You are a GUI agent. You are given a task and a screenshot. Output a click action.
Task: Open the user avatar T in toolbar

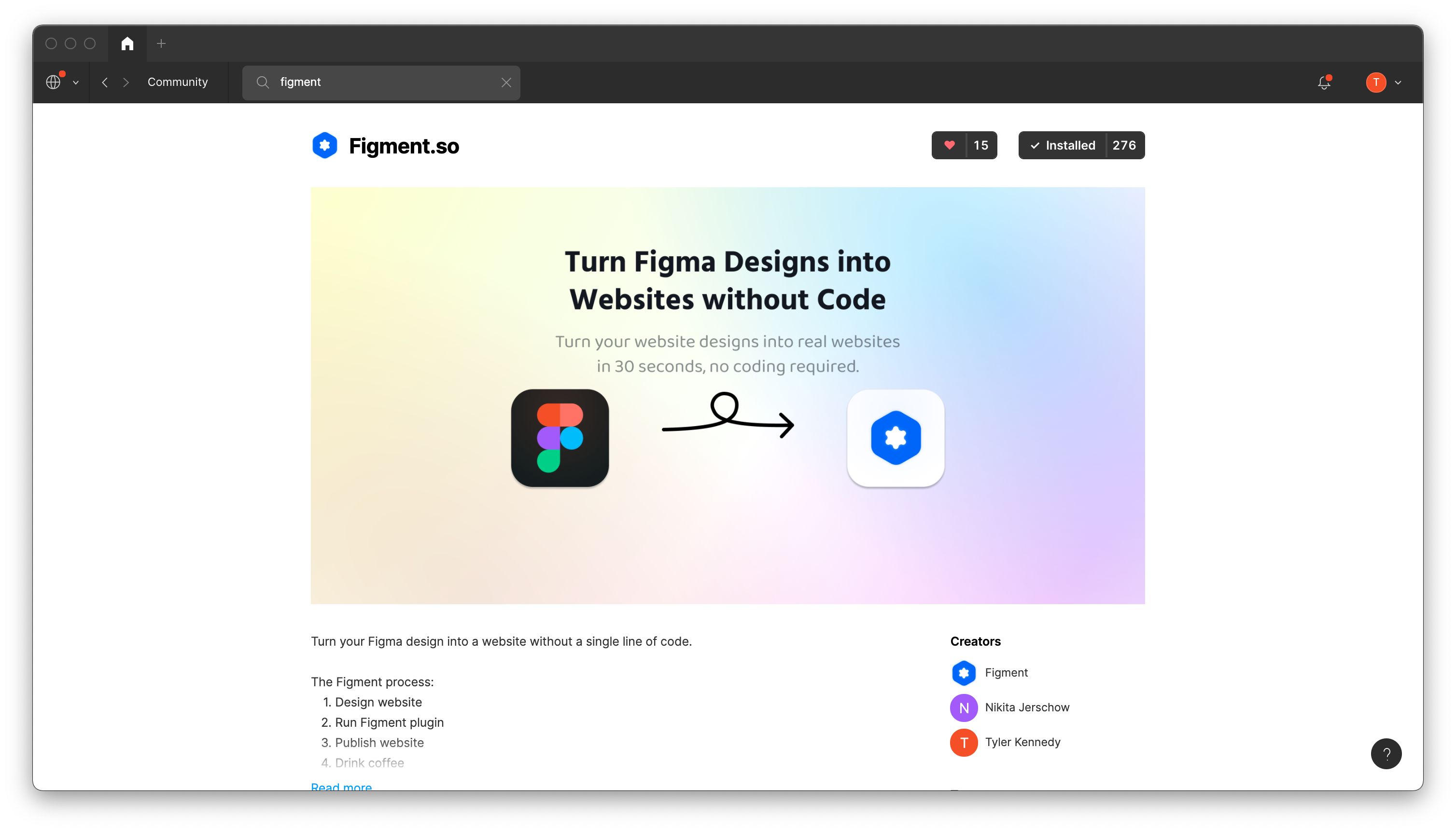tap(1375, 82)
